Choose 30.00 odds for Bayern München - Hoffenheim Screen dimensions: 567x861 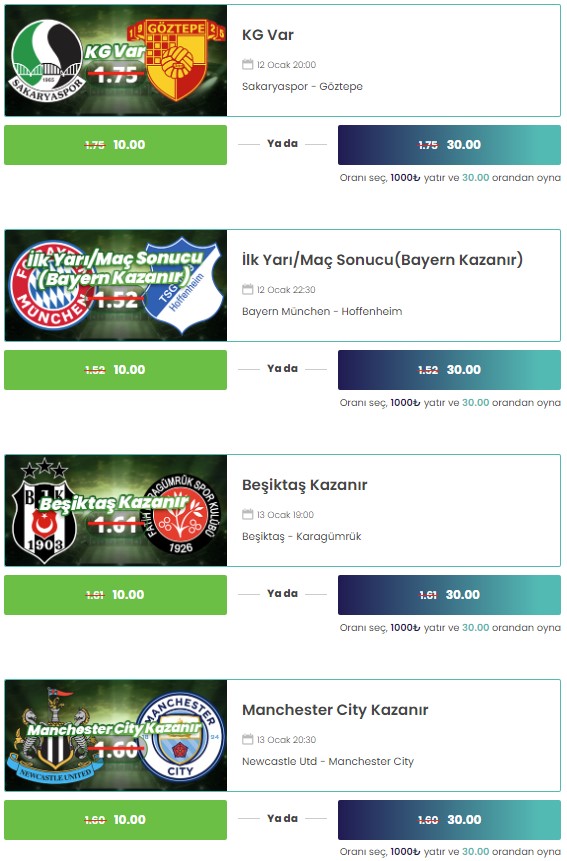pyautogui.click(x=449, y=370)
